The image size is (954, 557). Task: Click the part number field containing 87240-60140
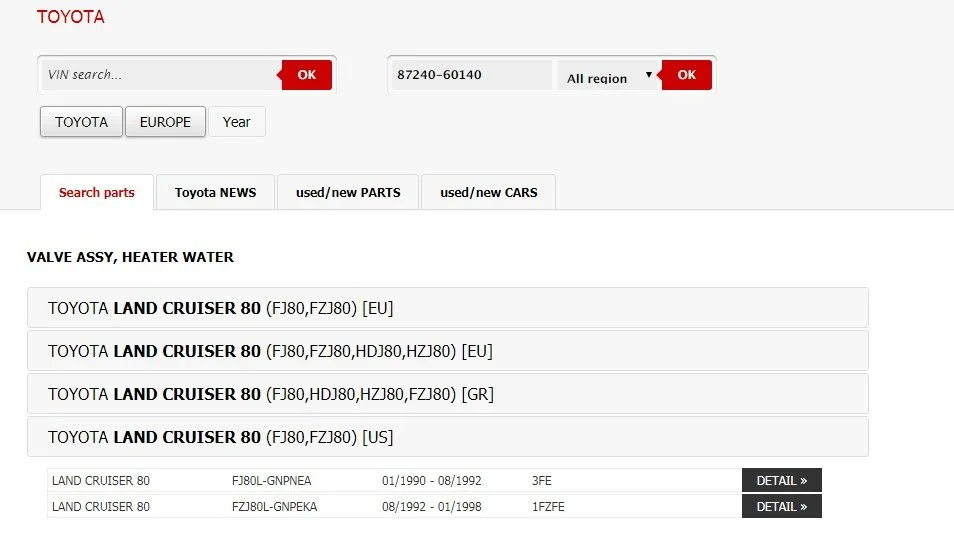tap(471, 75)
